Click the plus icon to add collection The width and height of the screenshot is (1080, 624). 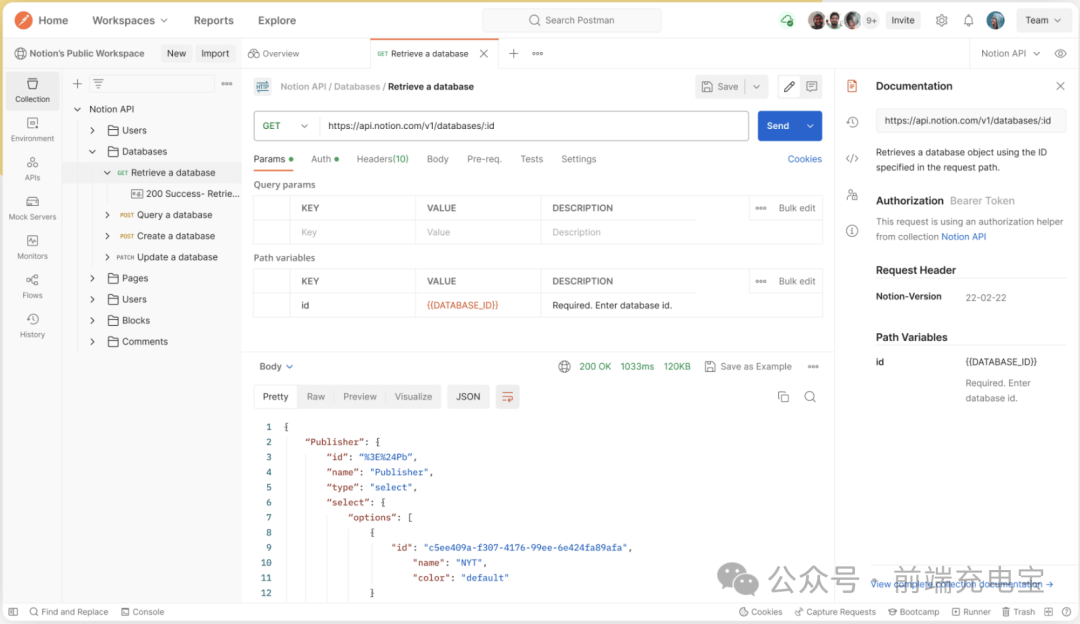[x=77, y=83]
